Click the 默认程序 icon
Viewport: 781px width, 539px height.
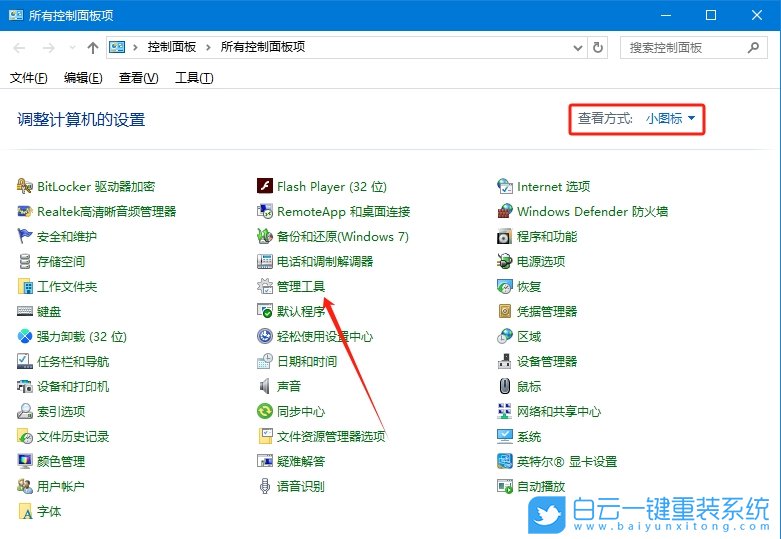tap(264, 311)
